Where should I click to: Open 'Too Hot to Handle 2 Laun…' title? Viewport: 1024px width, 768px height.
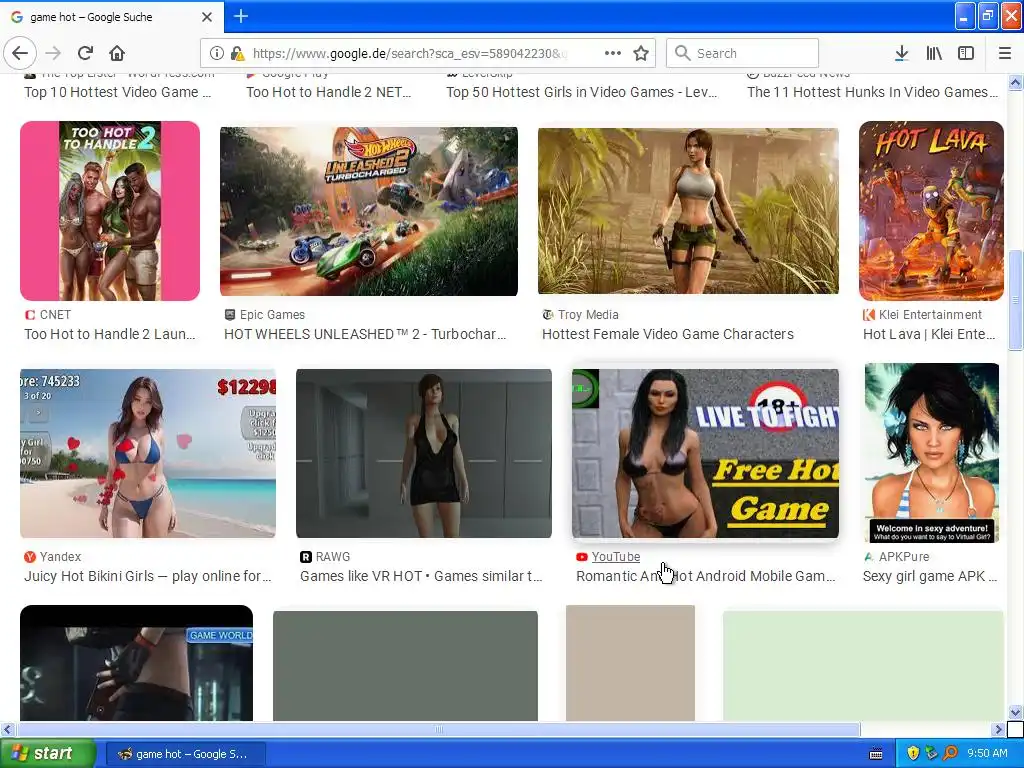110,334
